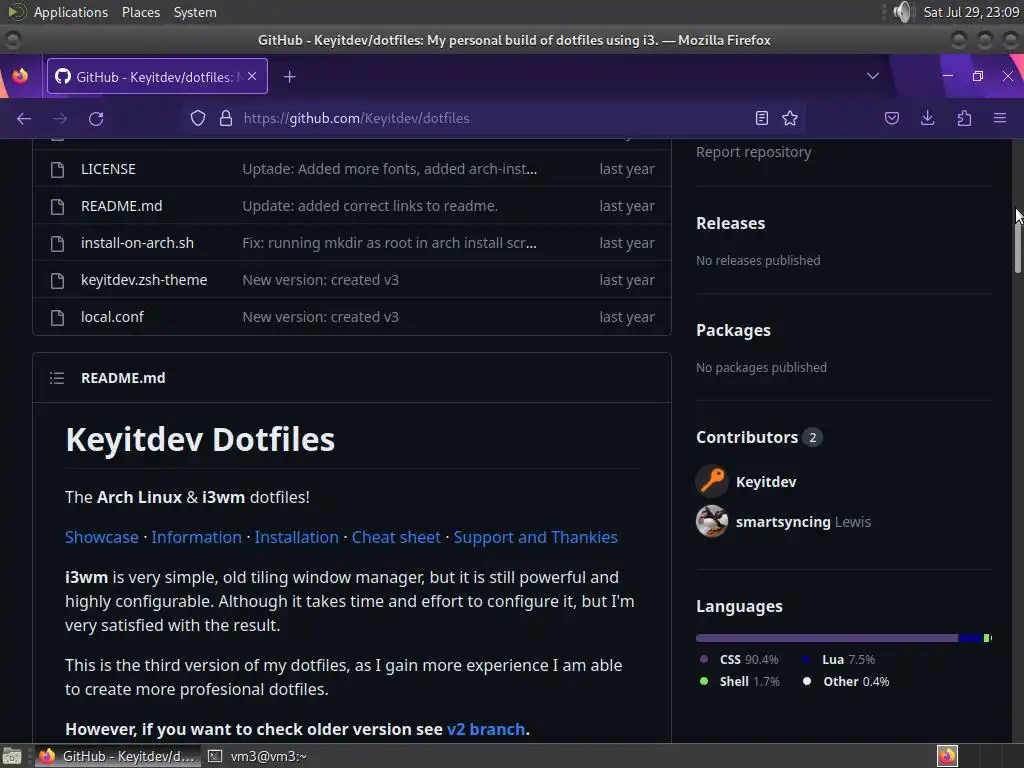Click the Lua 7.5% language entry

839,660
